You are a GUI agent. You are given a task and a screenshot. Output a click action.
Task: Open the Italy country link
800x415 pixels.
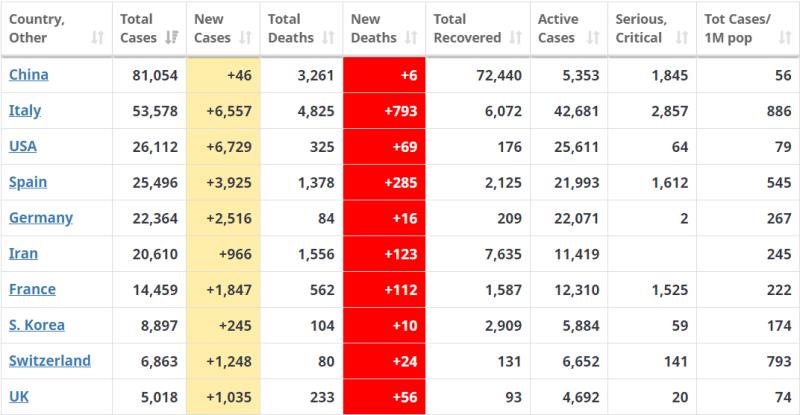tap(25, 111)
